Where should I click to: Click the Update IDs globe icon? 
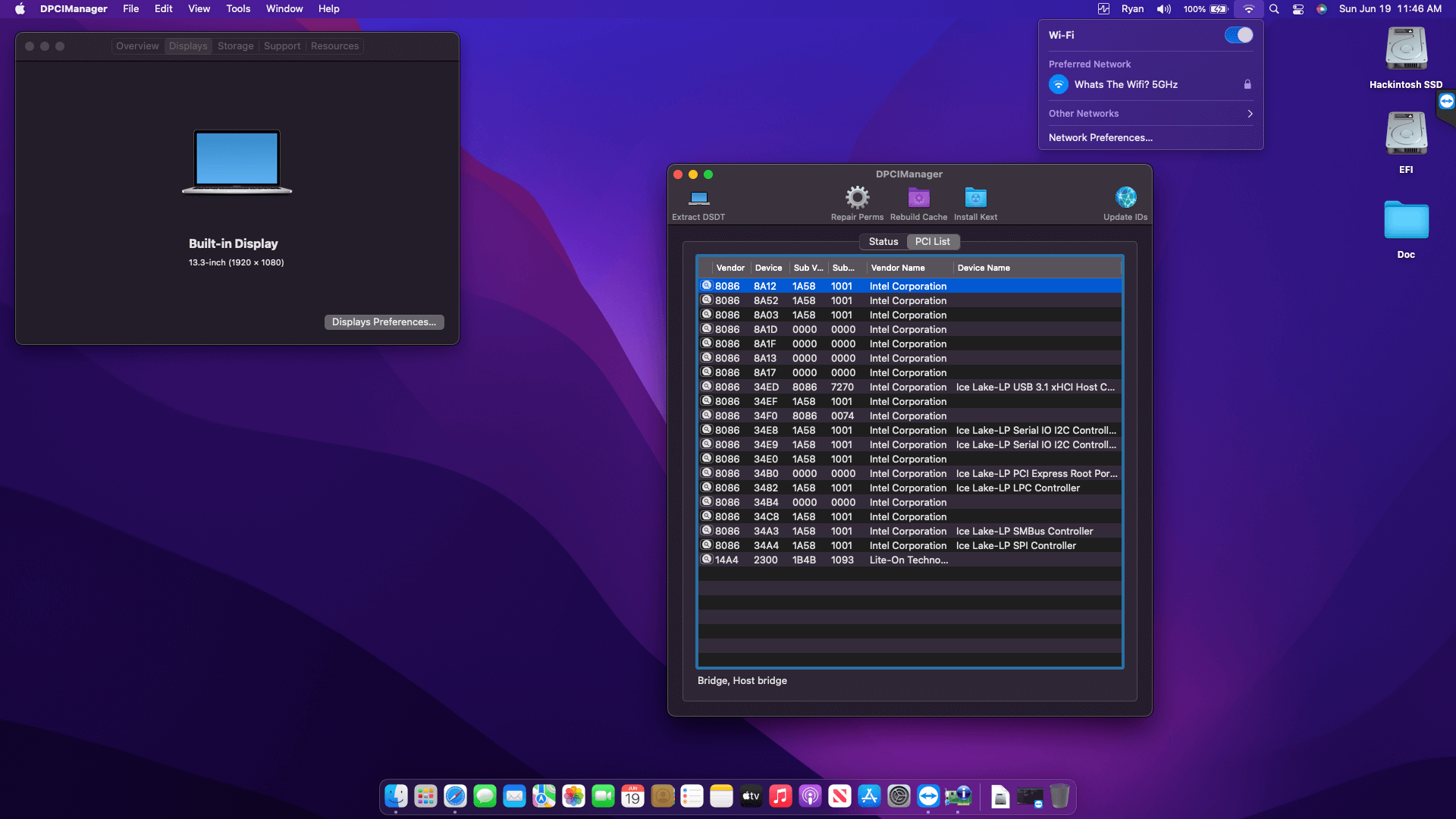click(1125, 198)
